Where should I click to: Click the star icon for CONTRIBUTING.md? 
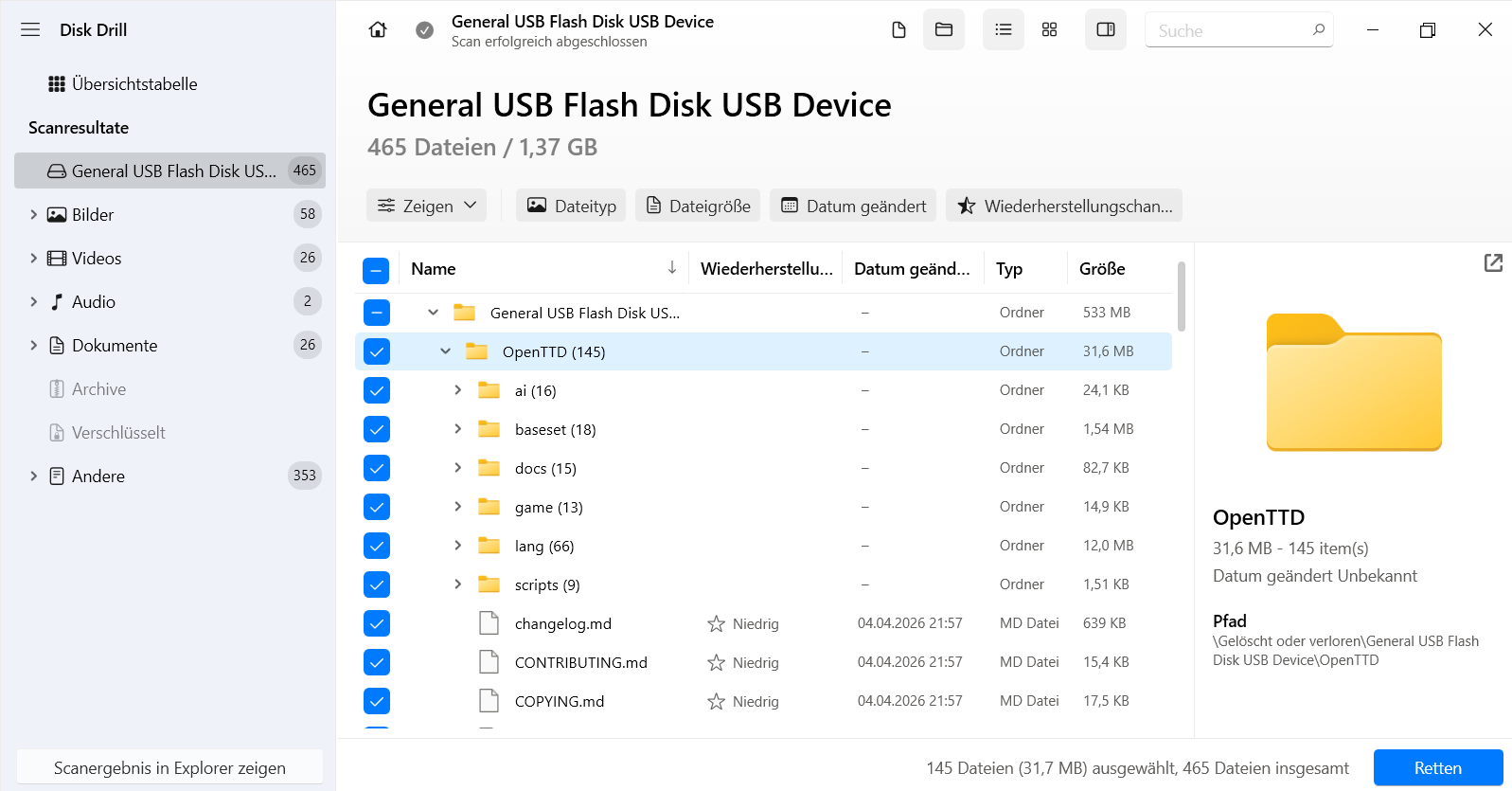[x=716, y=662]
